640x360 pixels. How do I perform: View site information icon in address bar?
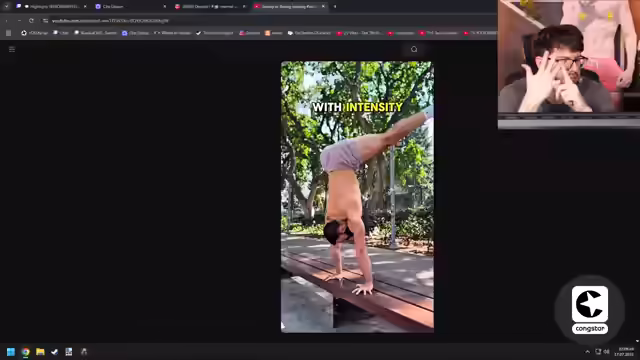pos(45,20)
